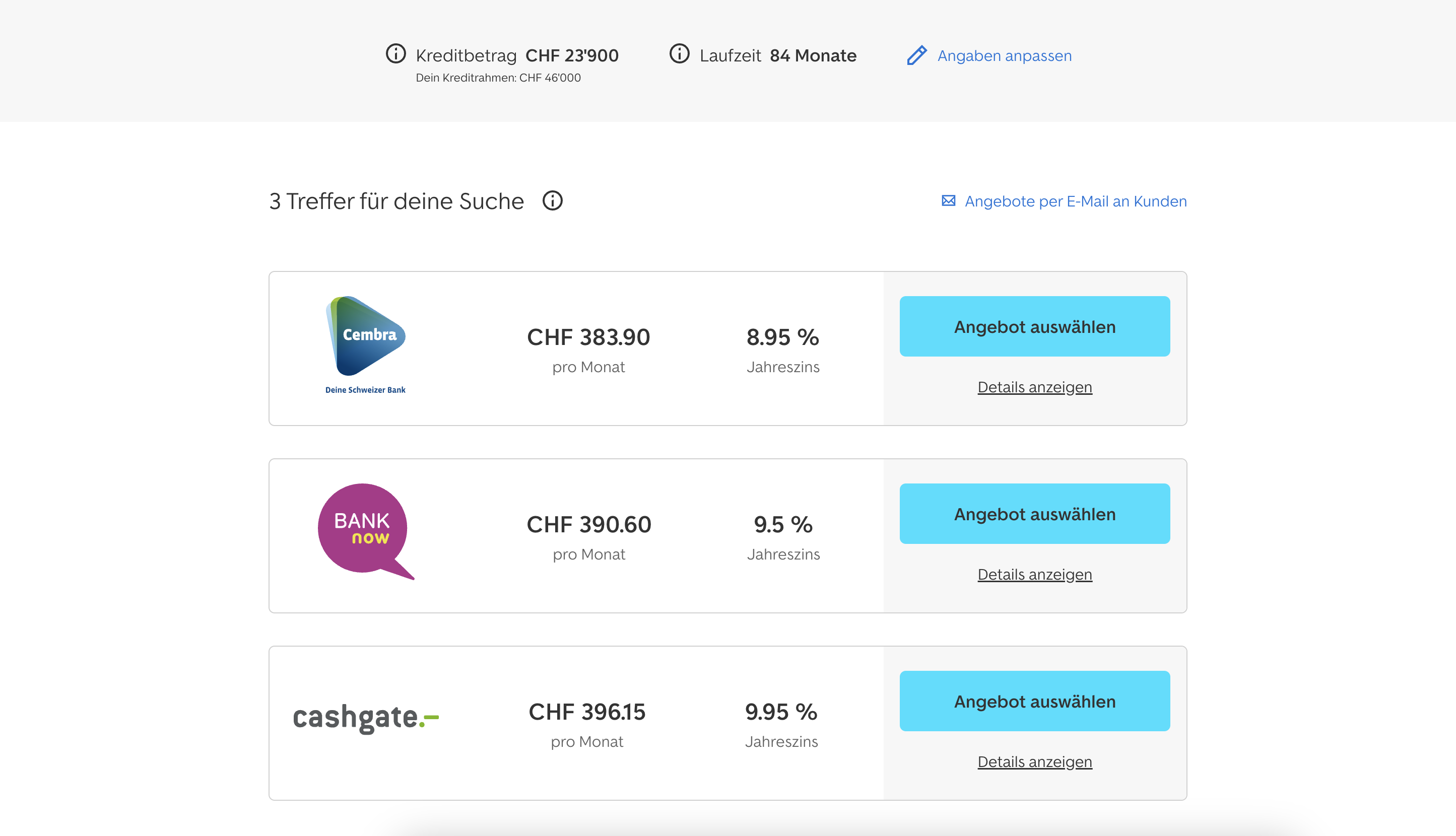The height and width of the screenshot is (836, 1456).
Task: Select the cashgate offer at 9.95 %
Action: 1034,701
